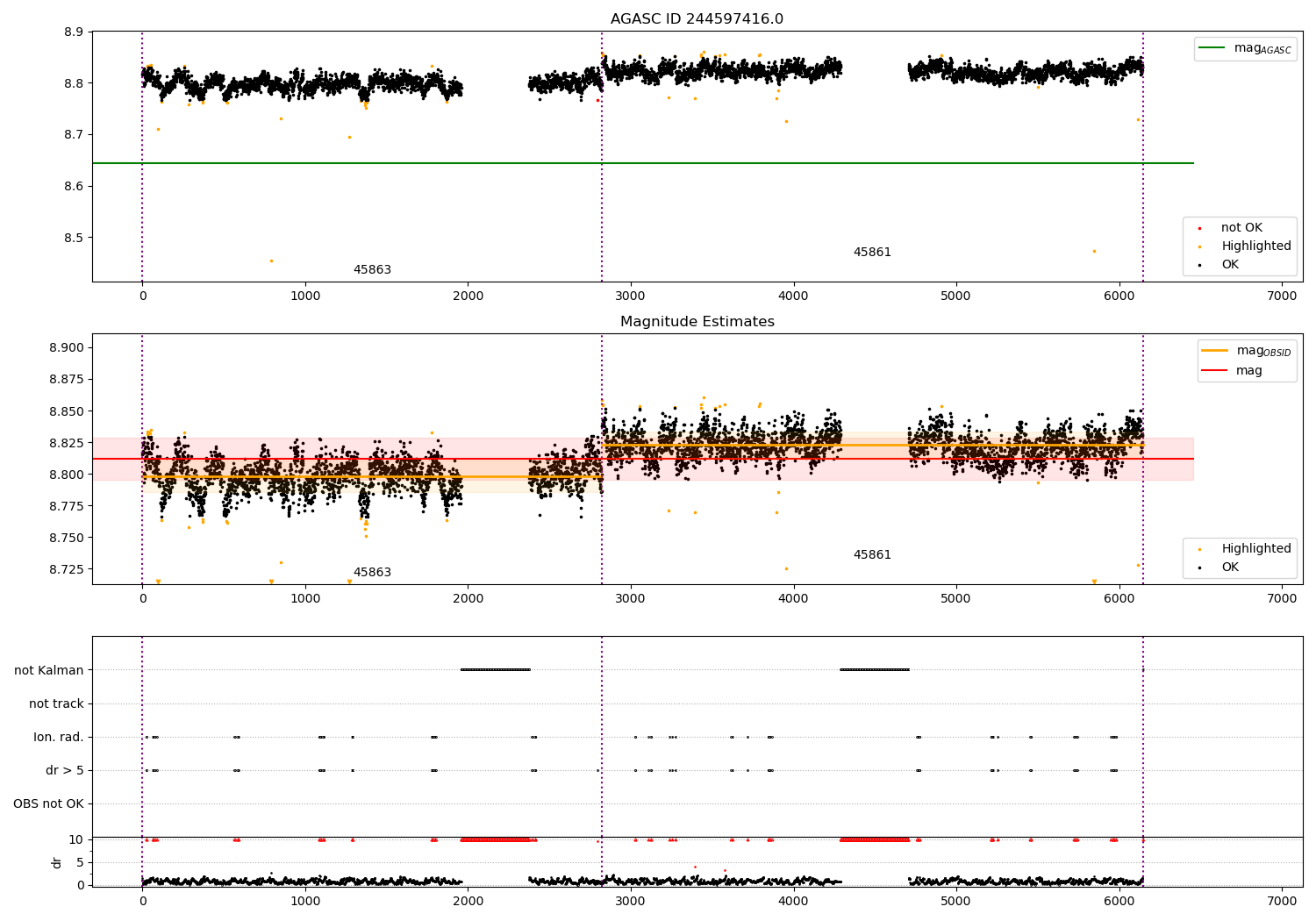Click the 'dr > 5' row label
Viewport: 1316px width, 921px height.
point(65,770)
